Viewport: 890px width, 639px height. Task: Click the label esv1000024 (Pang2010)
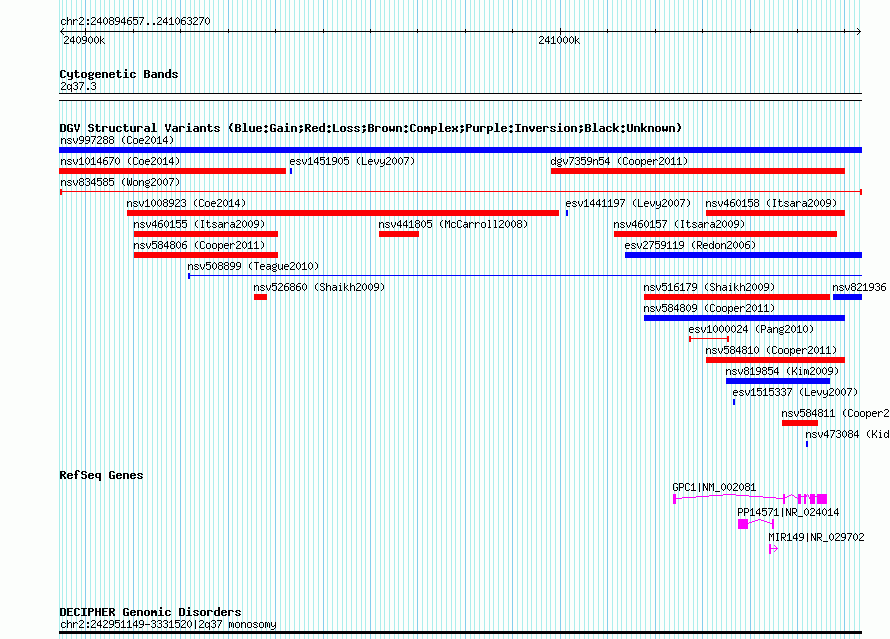click(x=751, y=329)
